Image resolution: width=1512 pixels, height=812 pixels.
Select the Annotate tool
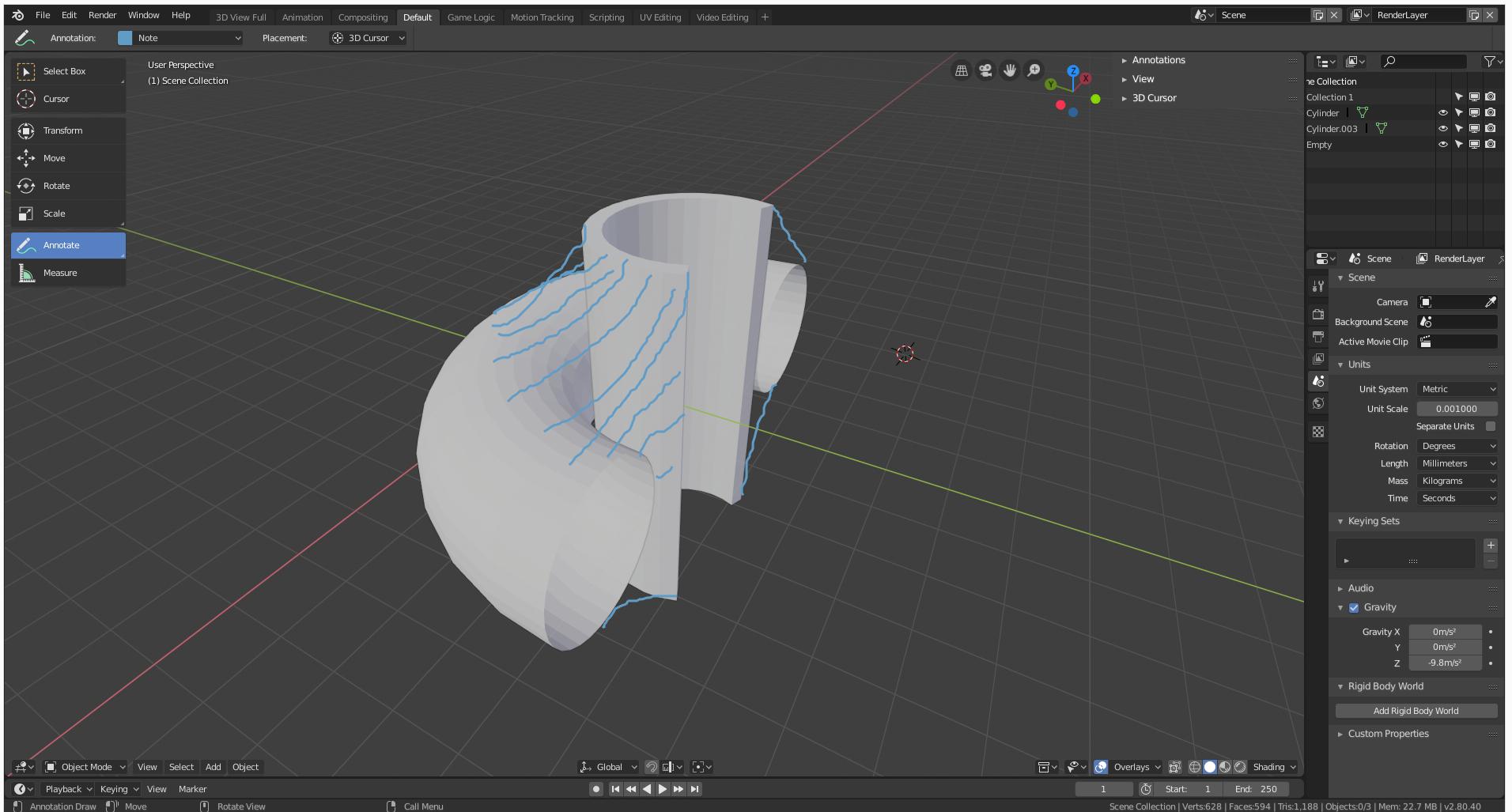68,245
